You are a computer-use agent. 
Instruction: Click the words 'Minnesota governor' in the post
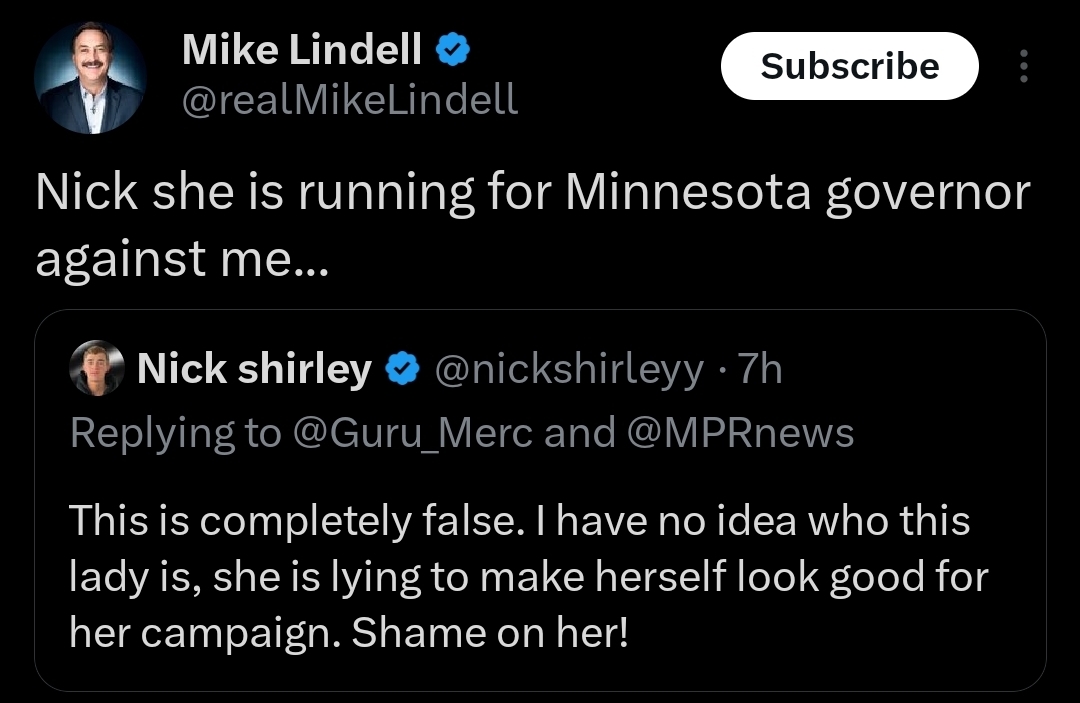click(797, 193)
